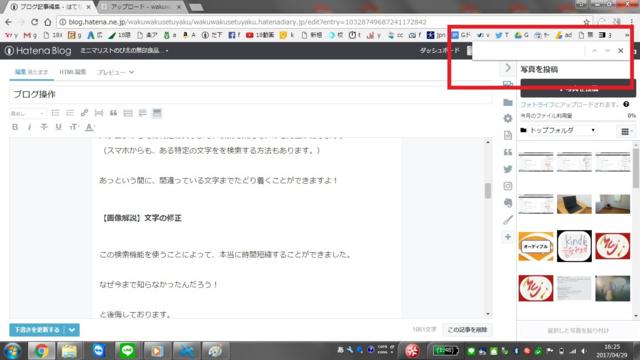640x360 pixels.
Task: Open the ダッシュボード link
Action: (x=439, y=50)
